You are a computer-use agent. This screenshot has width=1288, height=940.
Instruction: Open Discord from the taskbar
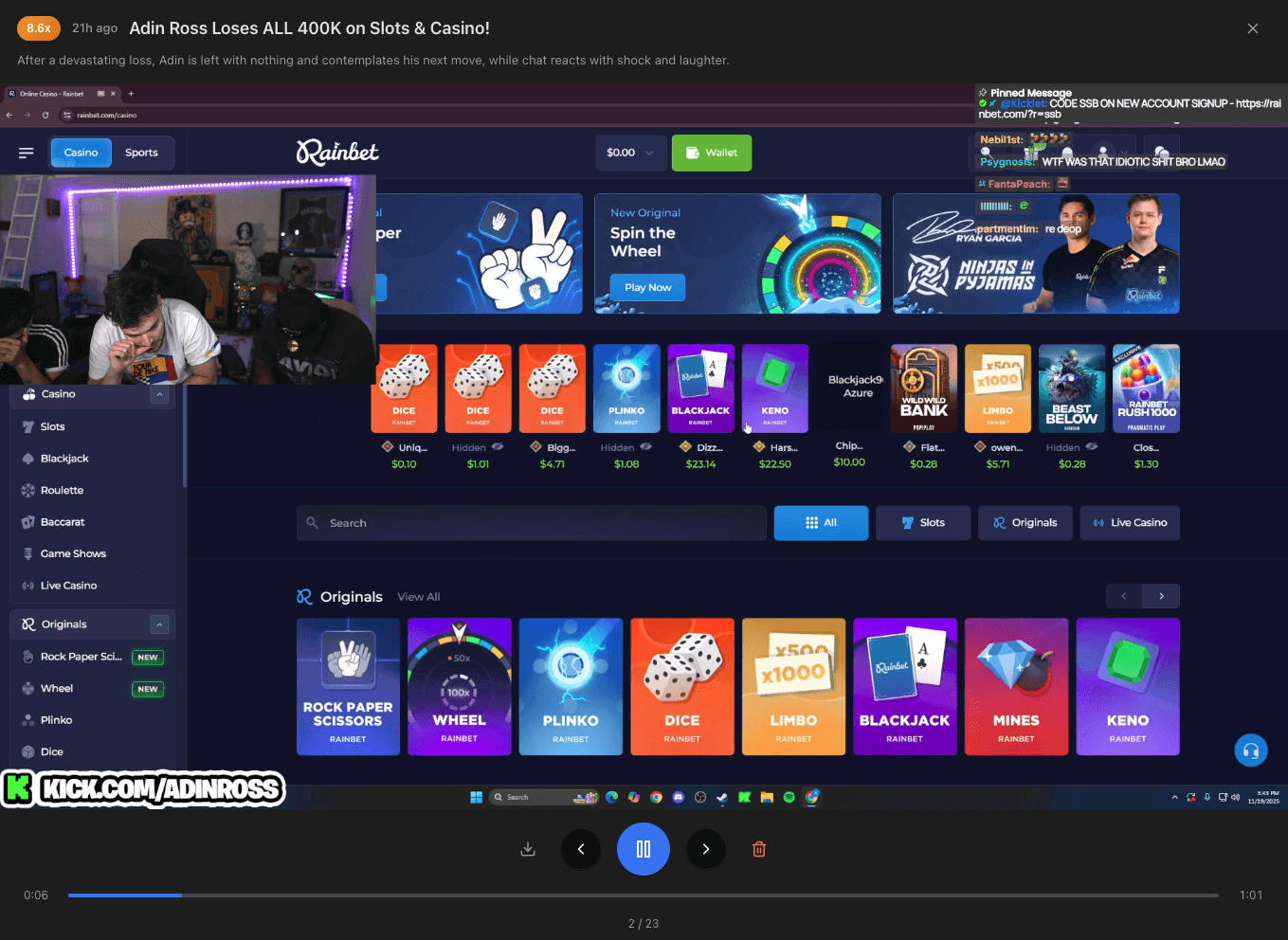click(x=679, y=797)
